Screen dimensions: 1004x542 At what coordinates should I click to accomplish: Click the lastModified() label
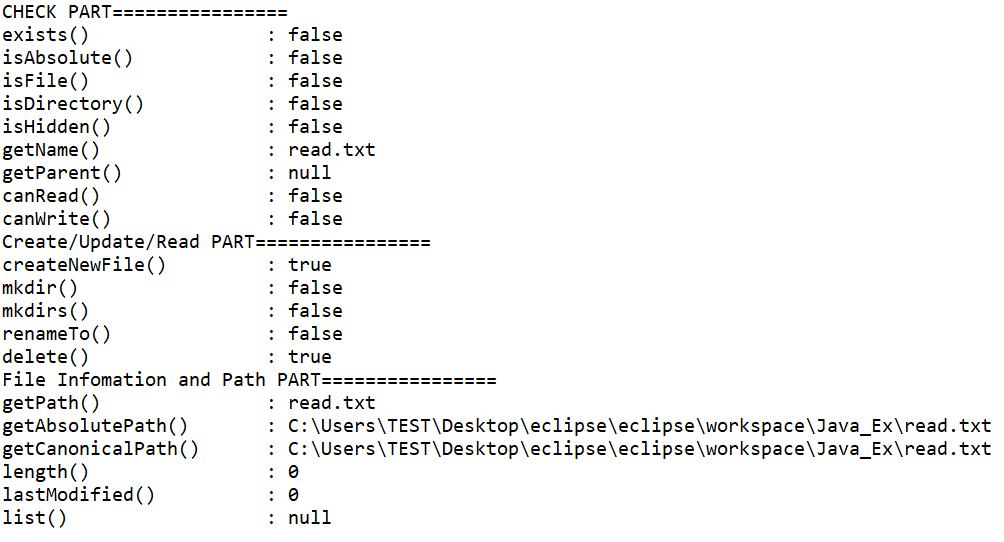78,495
